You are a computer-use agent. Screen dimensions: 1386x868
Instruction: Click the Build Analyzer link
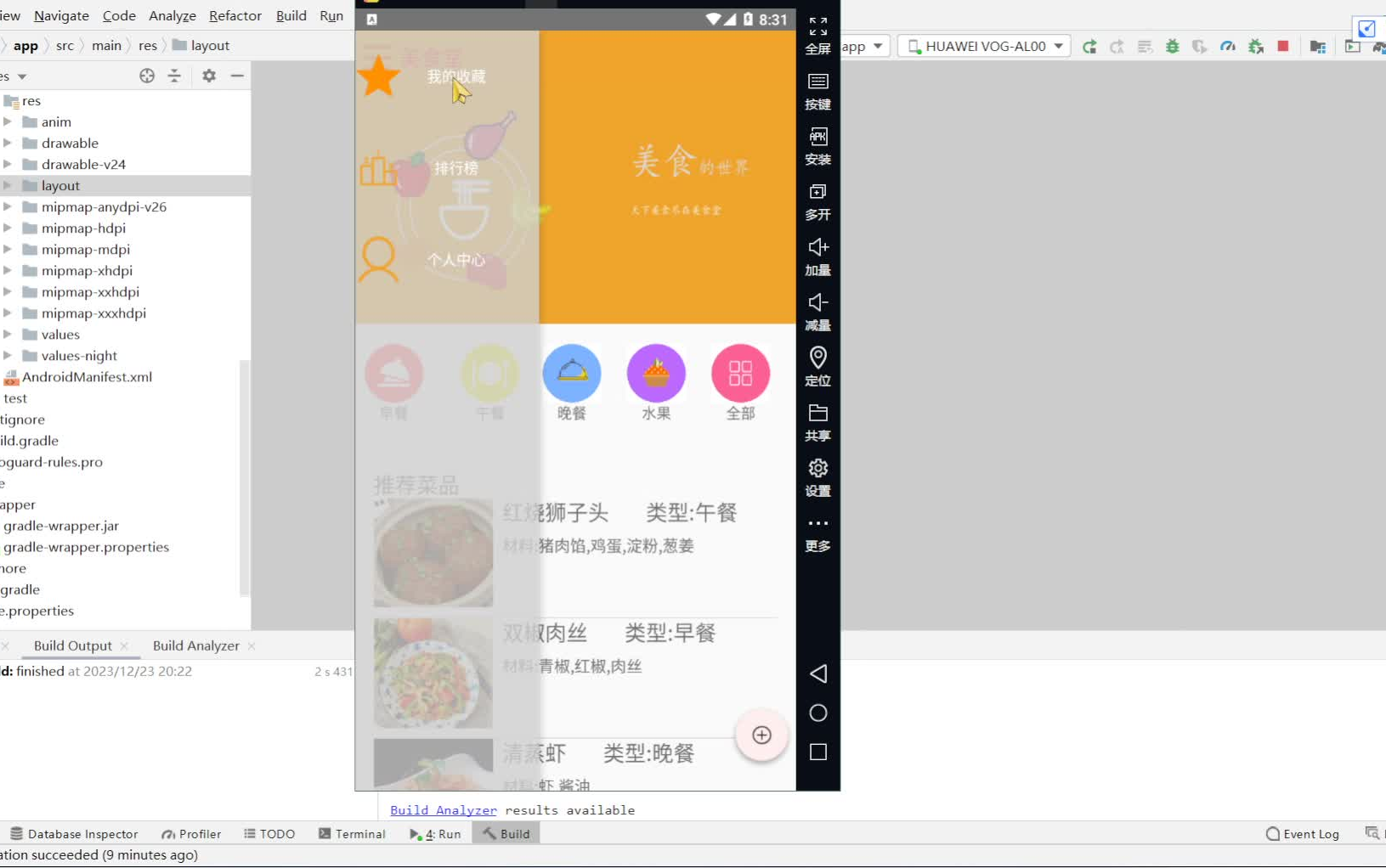tap(444, 810)
